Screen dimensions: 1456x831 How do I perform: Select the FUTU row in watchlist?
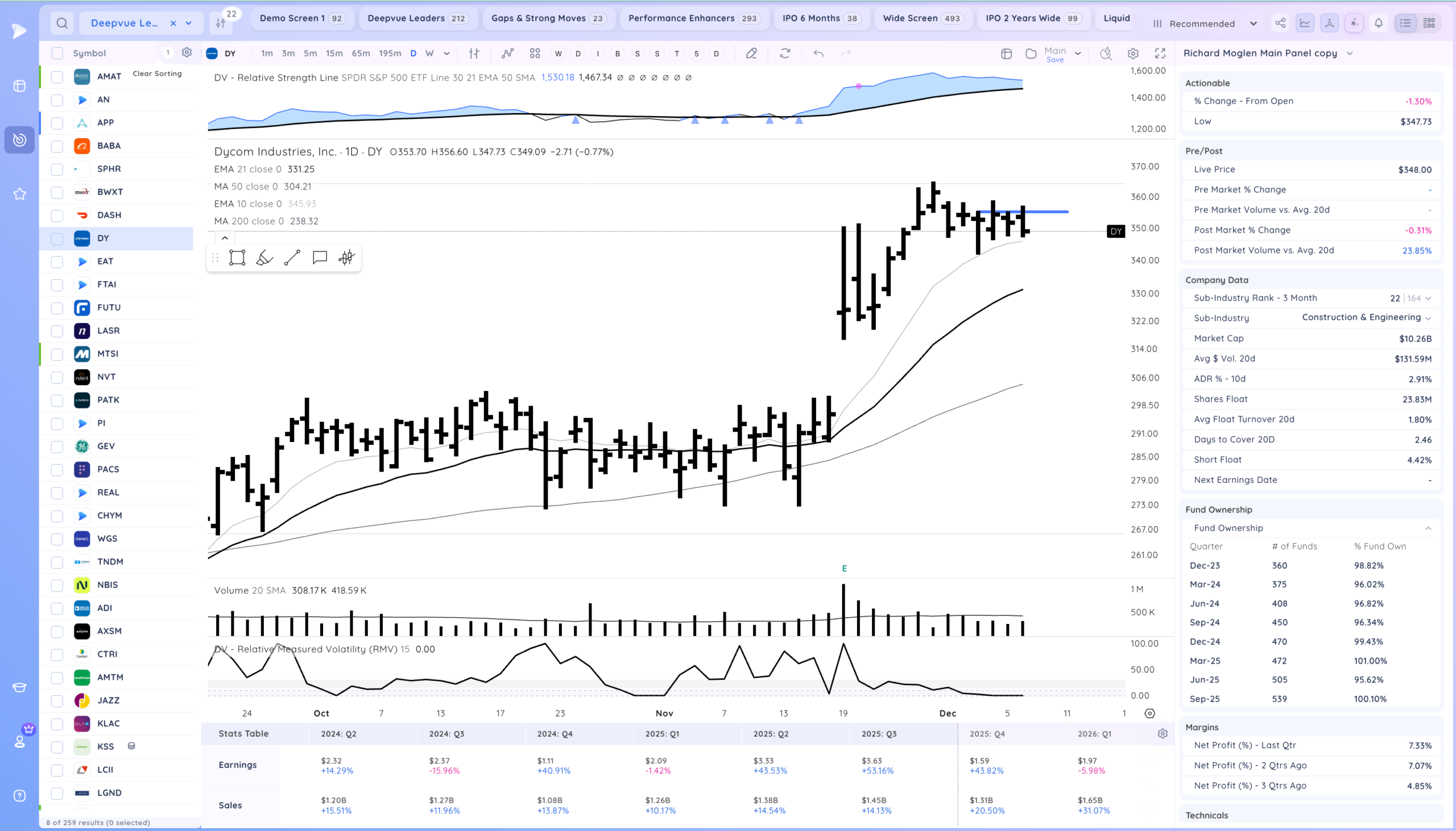pyautogui.click(x=109, y=308)
